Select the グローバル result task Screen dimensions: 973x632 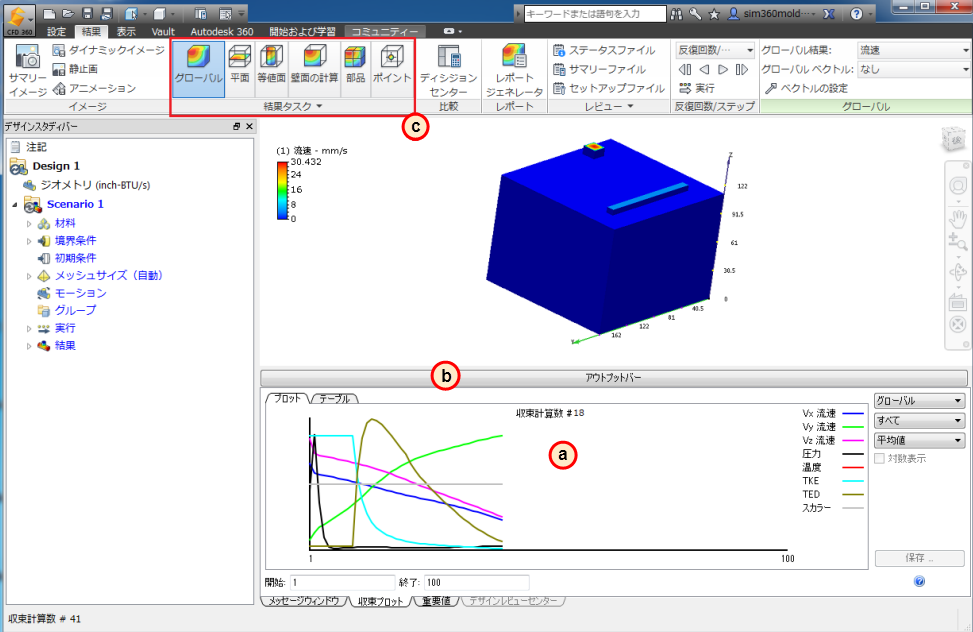click(199, 70)
